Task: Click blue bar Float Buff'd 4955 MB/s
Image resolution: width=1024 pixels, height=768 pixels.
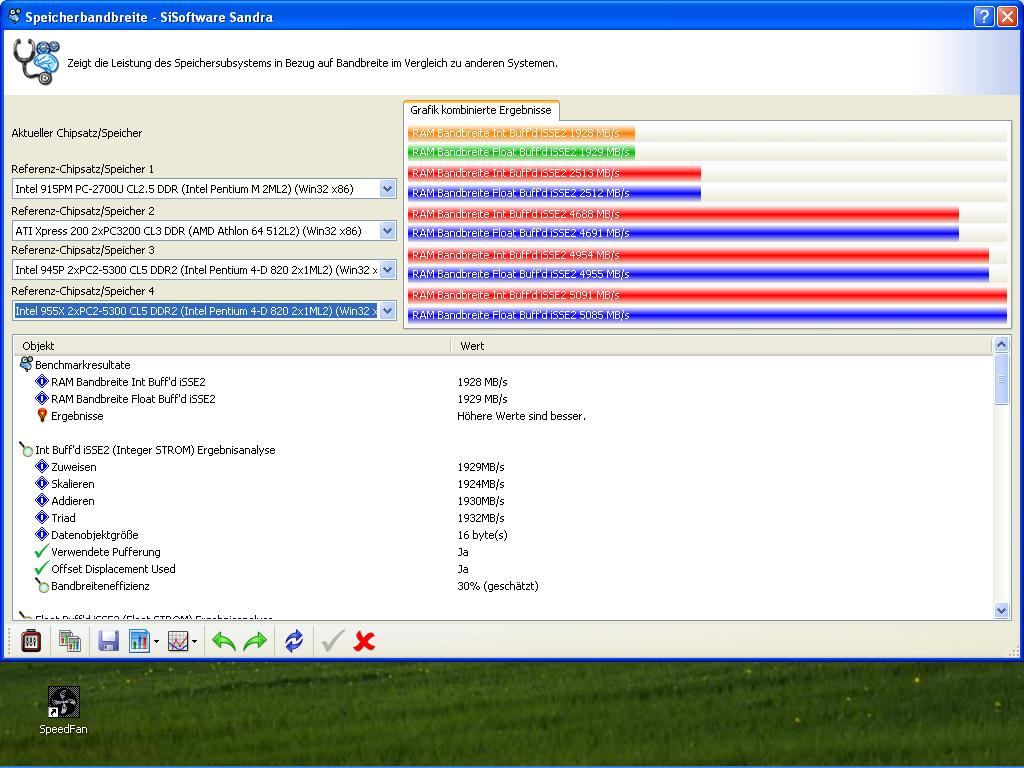Action: pyautogui.click(x=698, y=274)
